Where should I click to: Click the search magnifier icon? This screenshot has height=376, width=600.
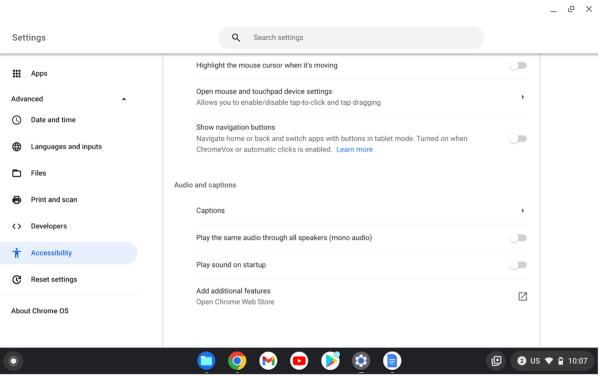[x=236, y=37]
